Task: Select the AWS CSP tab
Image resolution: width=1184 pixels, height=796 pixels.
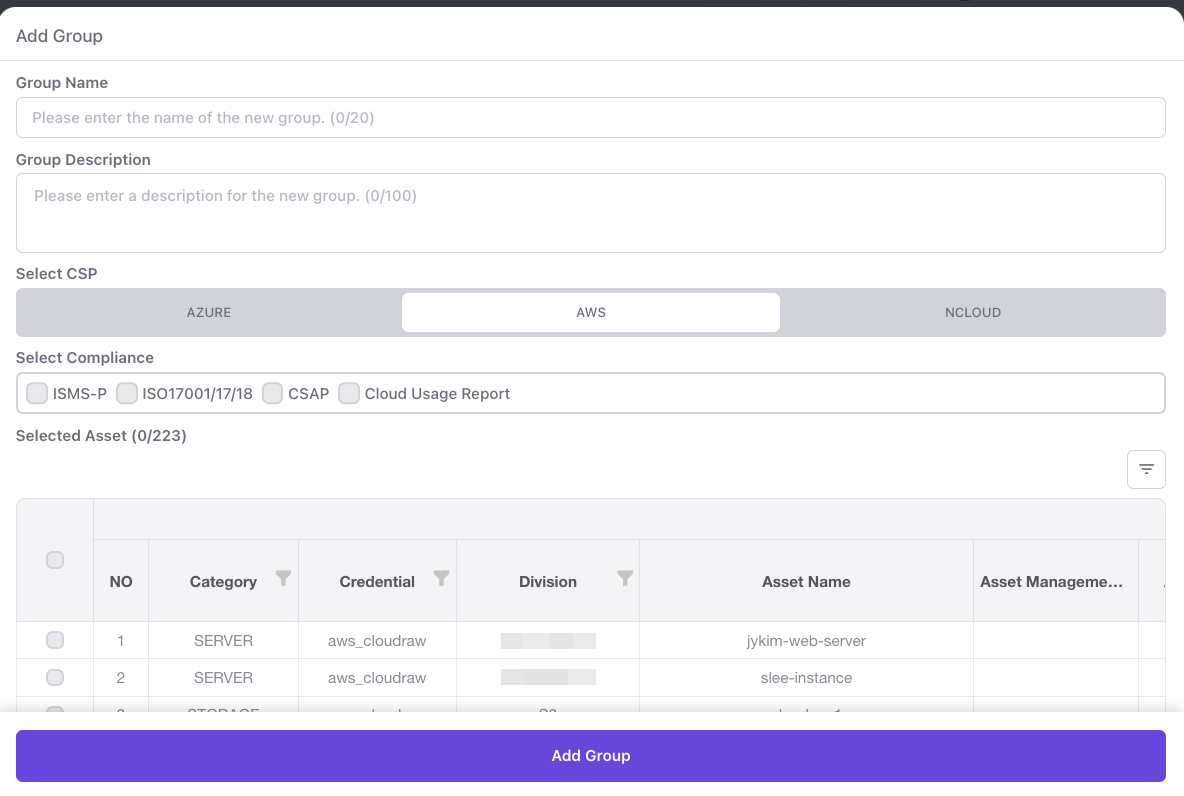Action: point(591,312)
